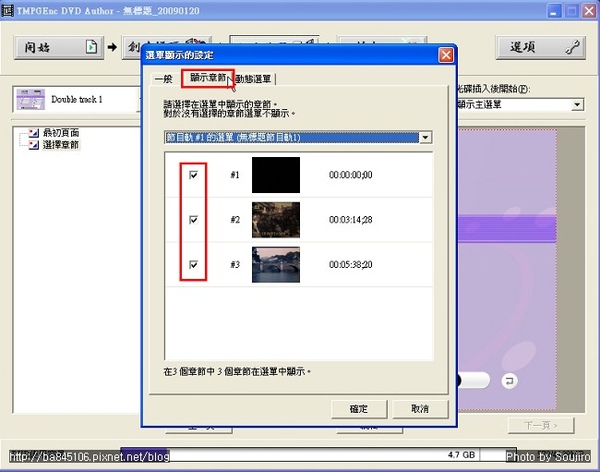Open the 節目軌 #1 menu dropdown
Viewport: 600px width, 472px height.
pos(426,137)
